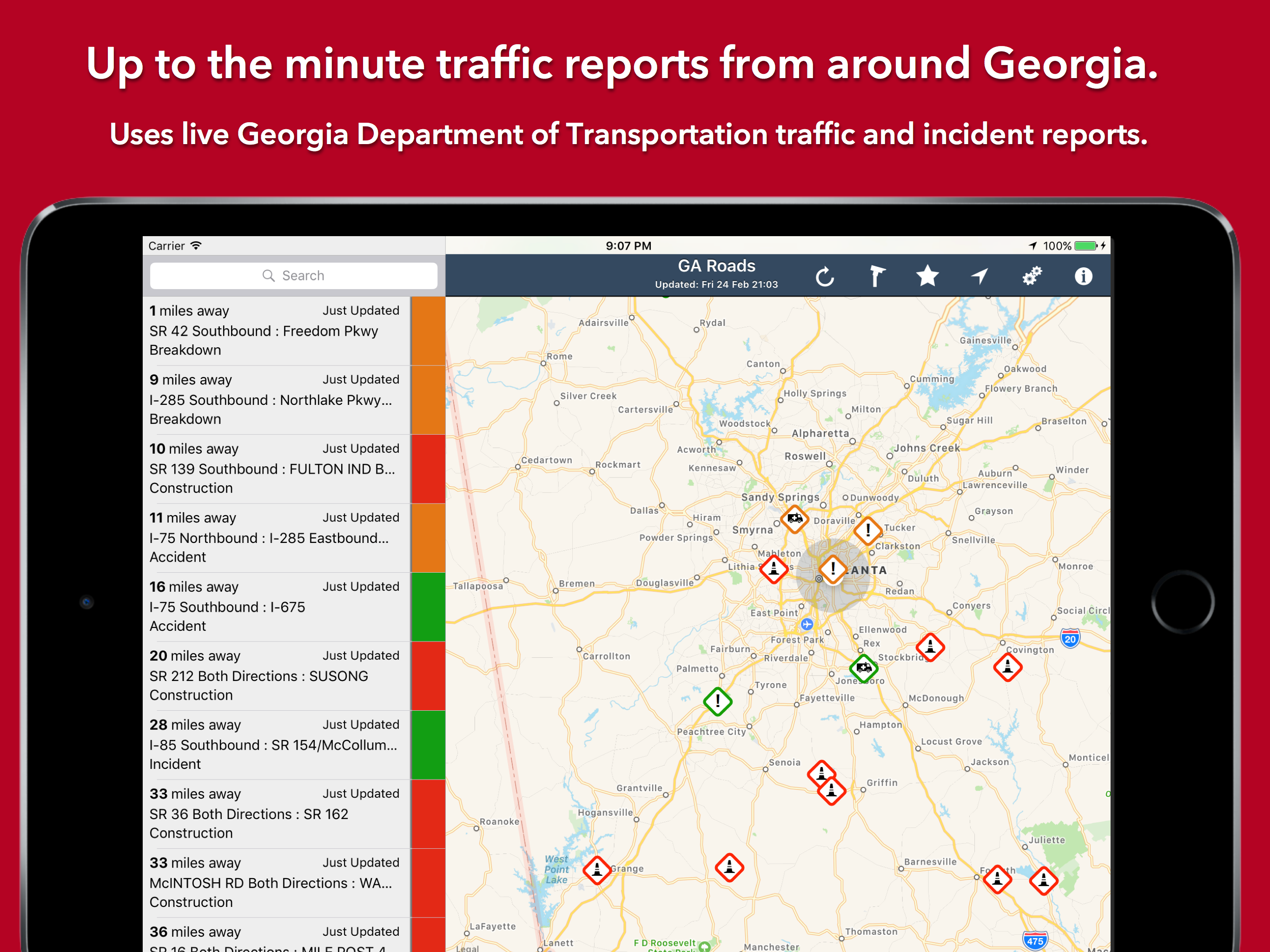
Task: Open settings via the gears icon
Action: click(1031, 276)
